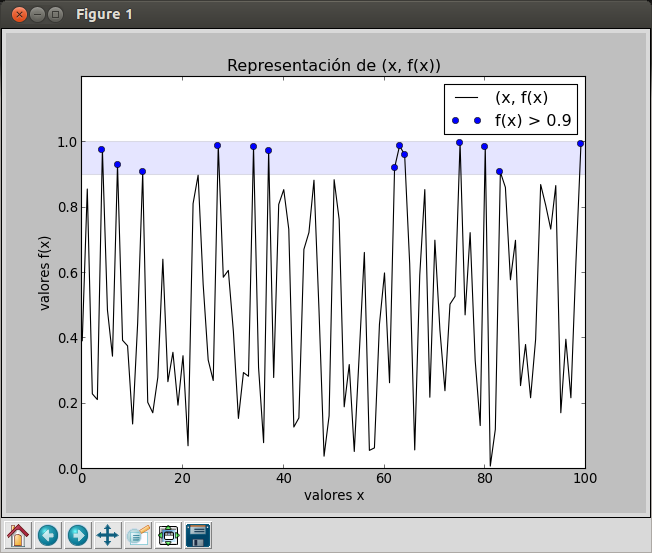Close the Figure 1 window
This screenshot has width=652, height=553.
19,15
